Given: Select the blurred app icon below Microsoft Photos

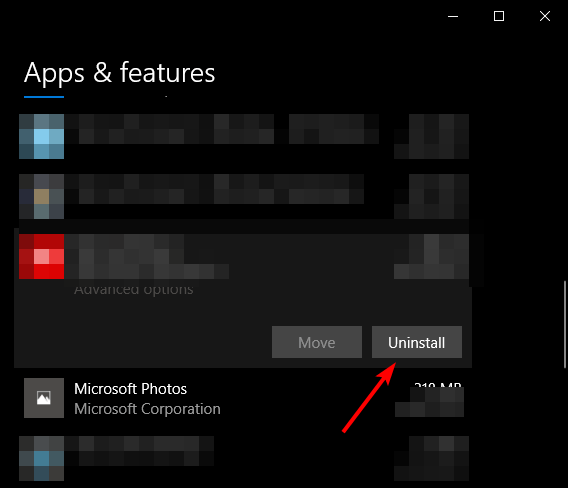Looking at the screenshot, I should (42, 458).
